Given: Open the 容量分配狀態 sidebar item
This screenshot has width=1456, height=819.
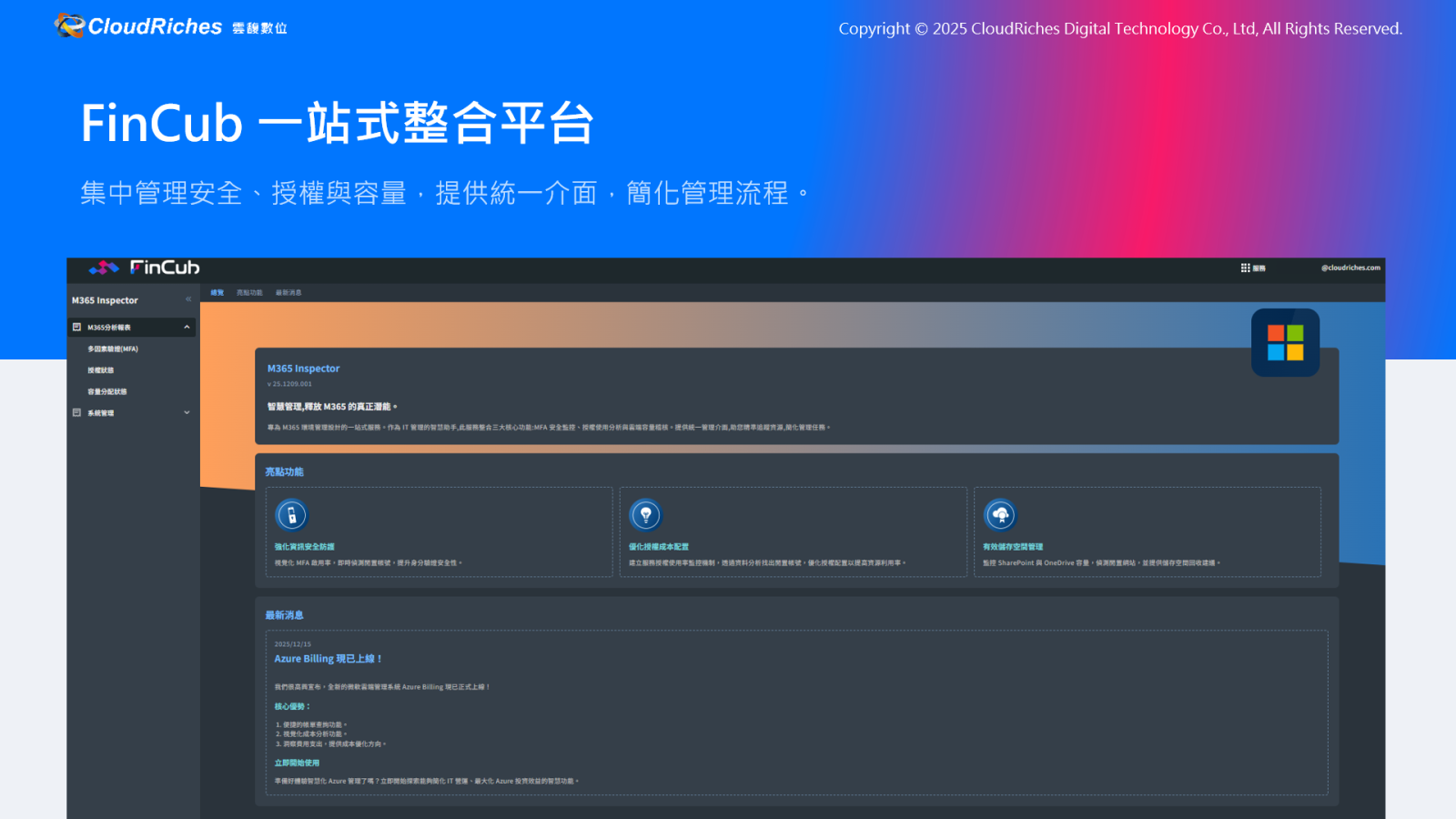Looking at the screenshot, I should pyautogui.click(x=107, y=391).
